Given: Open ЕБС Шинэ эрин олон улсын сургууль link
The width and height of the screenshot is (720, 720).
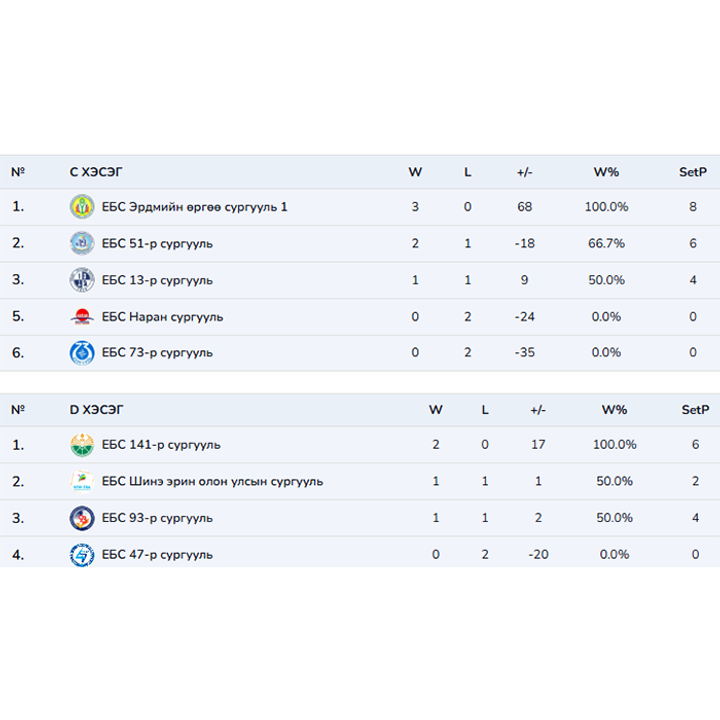Looking at the screenshot, I should pyautogui.click(x=212, y=481).
